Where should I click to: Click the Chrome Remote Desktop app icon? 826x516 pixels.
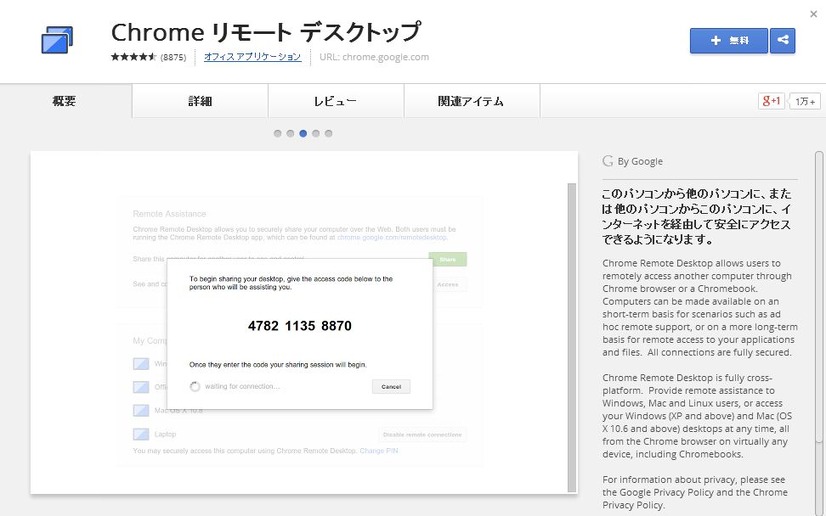click(x=57, y=39)
